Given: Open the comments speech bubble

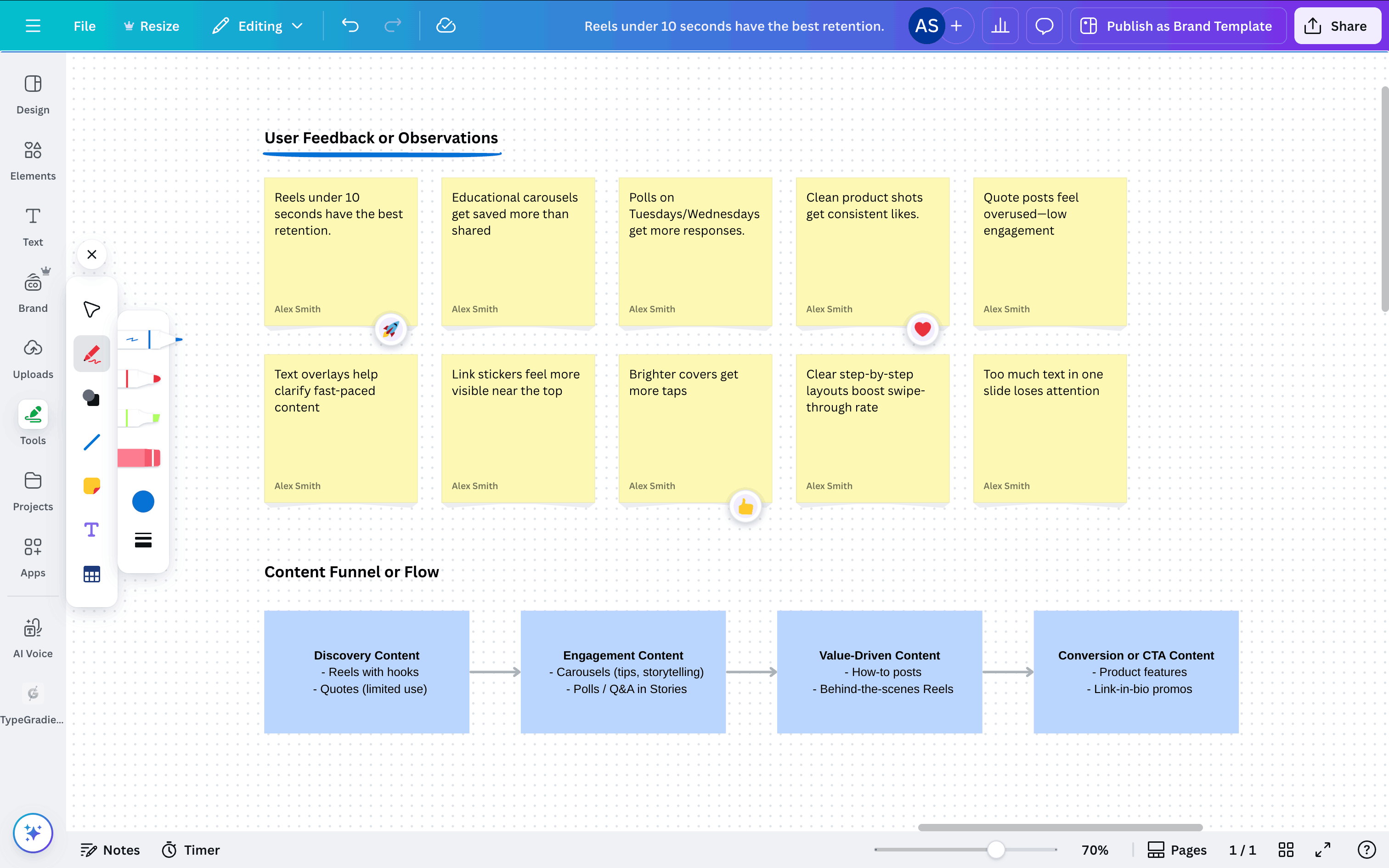Looking at the screenshot, I should tap(1044, 26).
